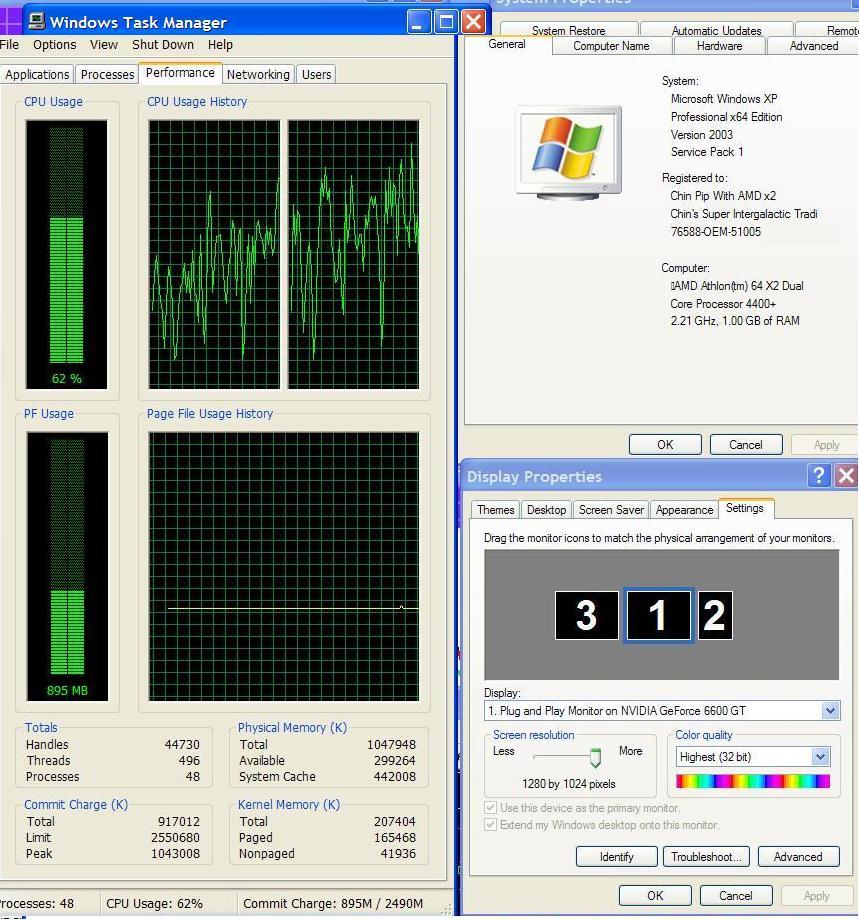Select monitor 2 icon in Display Properties
Viewport: 859px width, 920px height.
[x=715, y=615]
